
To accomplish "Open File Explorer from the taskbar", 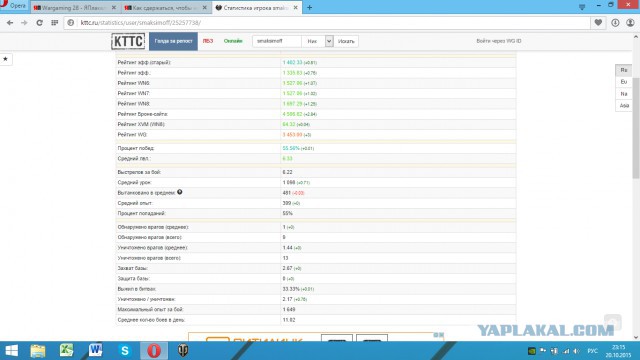I will tap(38, 351).
